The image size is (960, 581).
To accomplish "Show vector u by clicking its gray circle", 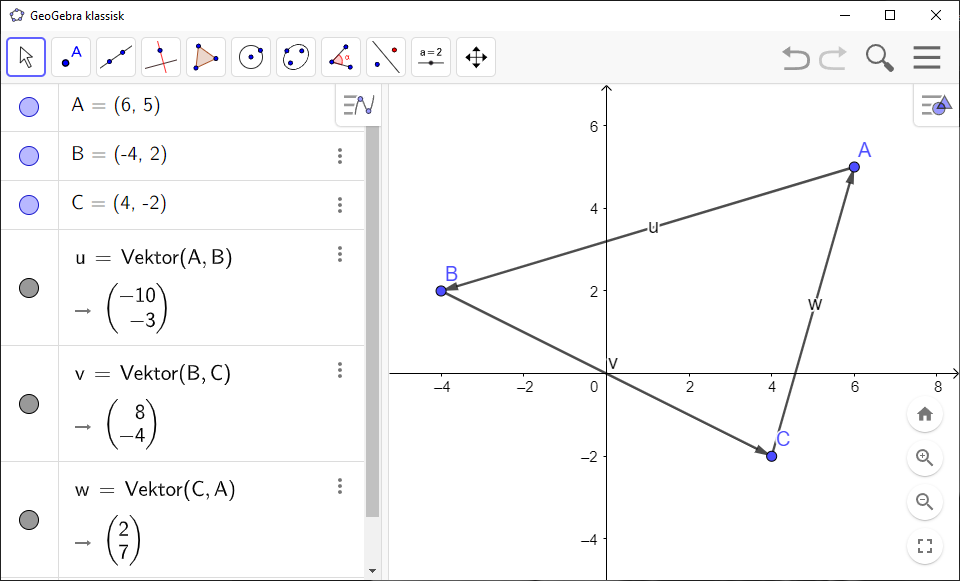I will [x=29, y=288].
